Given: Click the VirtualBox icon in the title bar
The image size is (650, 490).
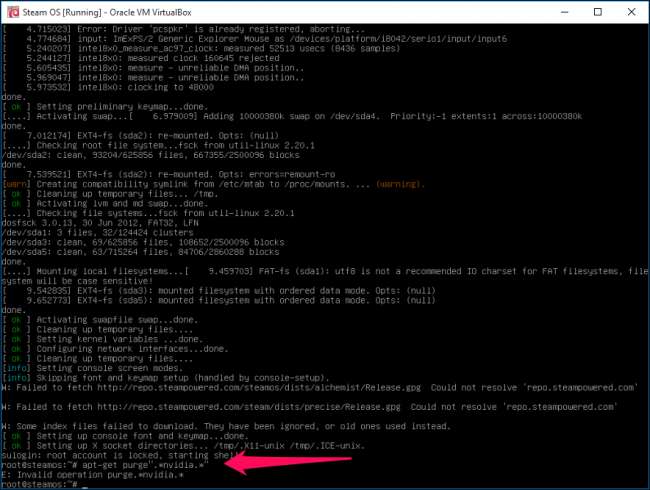Looking at the screenshot, I should tap(13, 12).
